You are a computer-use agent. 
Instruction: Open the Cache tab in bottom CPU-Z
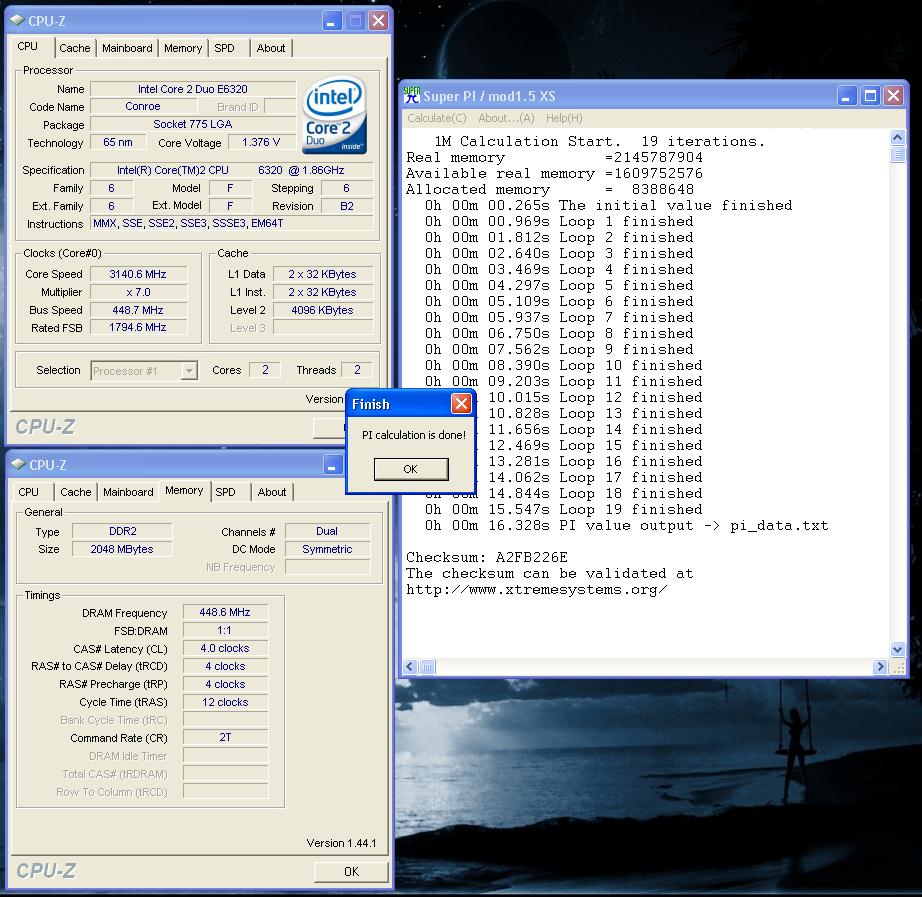click(x=76, y=492)
